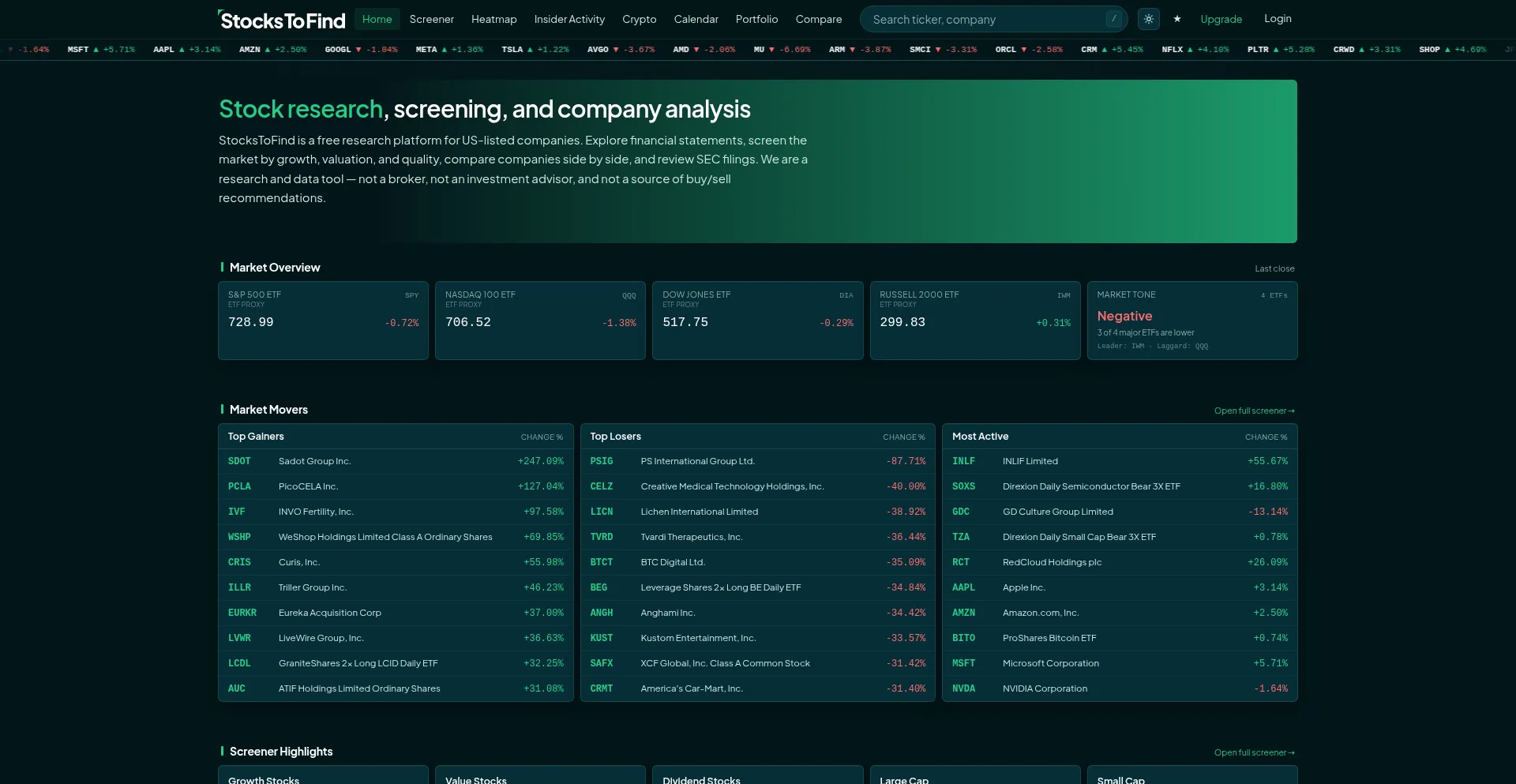Open full screener link beside Screener Highlights

coord(1254,752)
